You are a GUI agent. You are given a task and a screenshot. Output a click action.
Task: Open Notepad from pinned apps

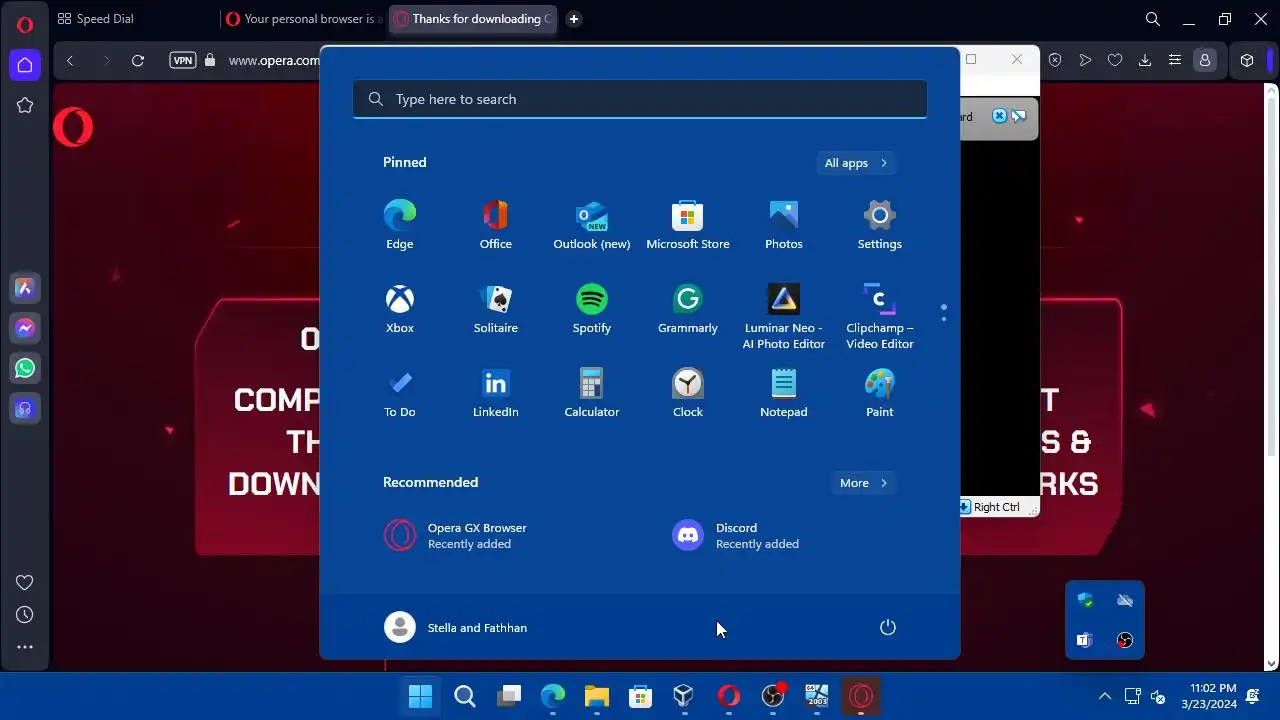point(783,393)
